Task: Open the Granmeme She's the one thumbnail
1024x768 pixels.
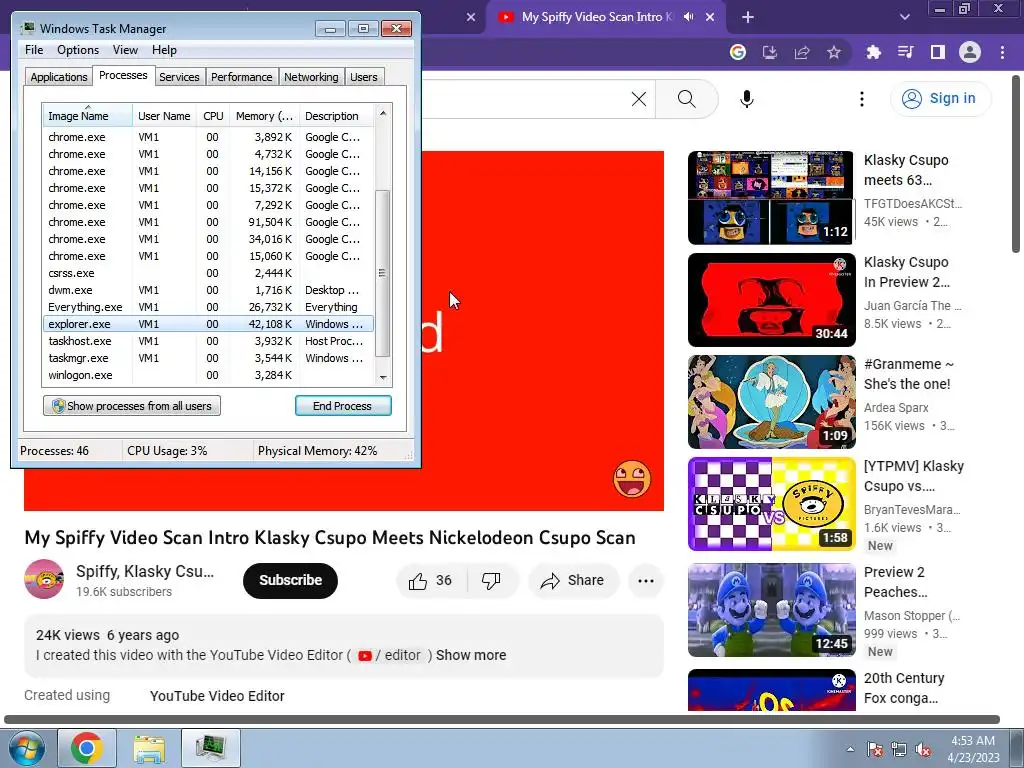Action: coord(771,402)
